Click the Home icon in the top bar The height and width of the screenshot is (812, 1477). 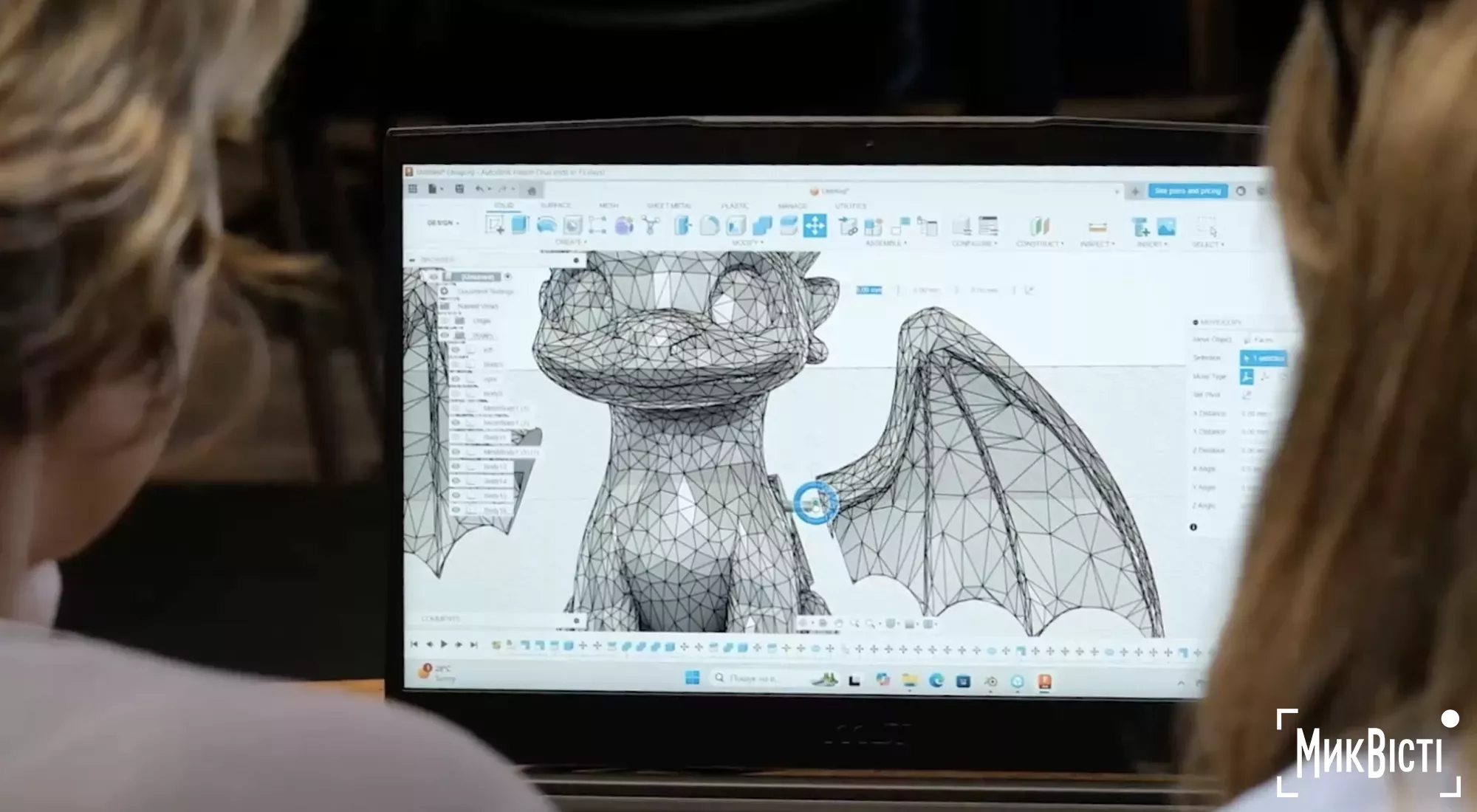click(x=531, y=190)
